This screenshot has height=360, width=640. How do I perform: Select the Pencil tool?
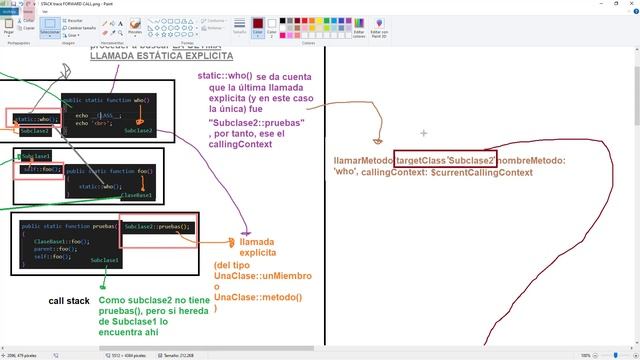point(105,24)
